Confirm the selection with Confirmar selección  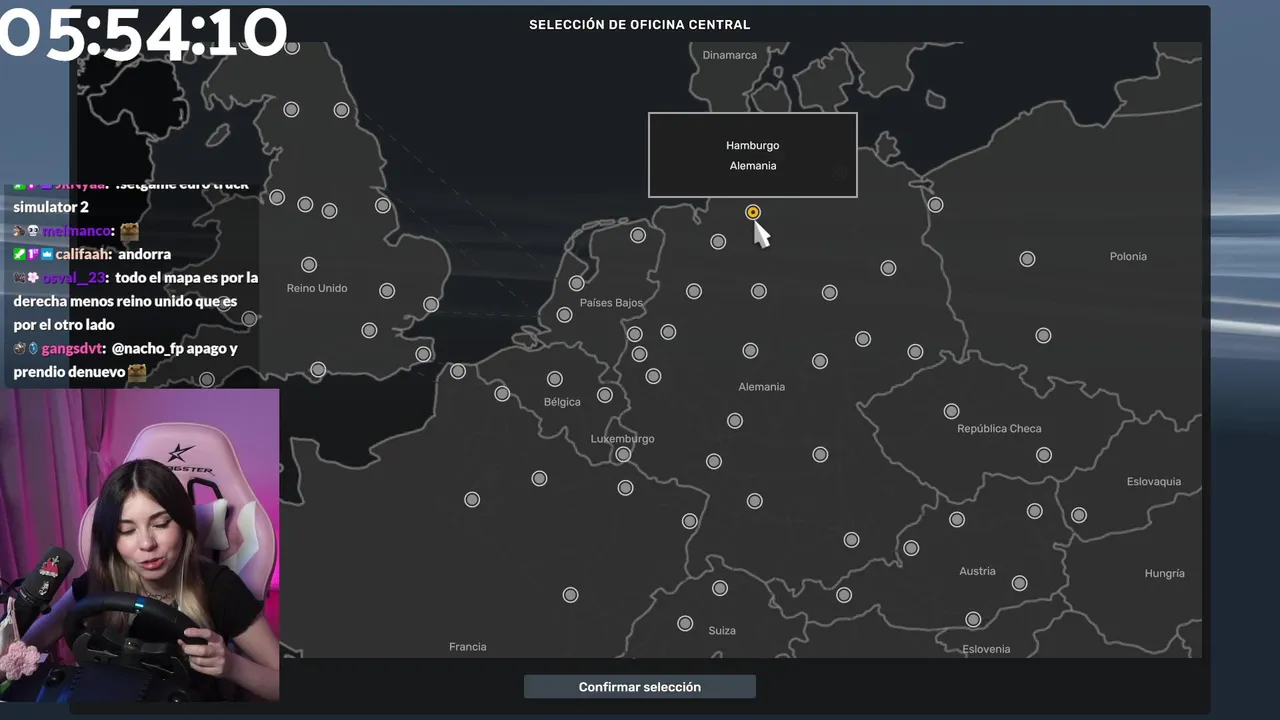point(640,687)
